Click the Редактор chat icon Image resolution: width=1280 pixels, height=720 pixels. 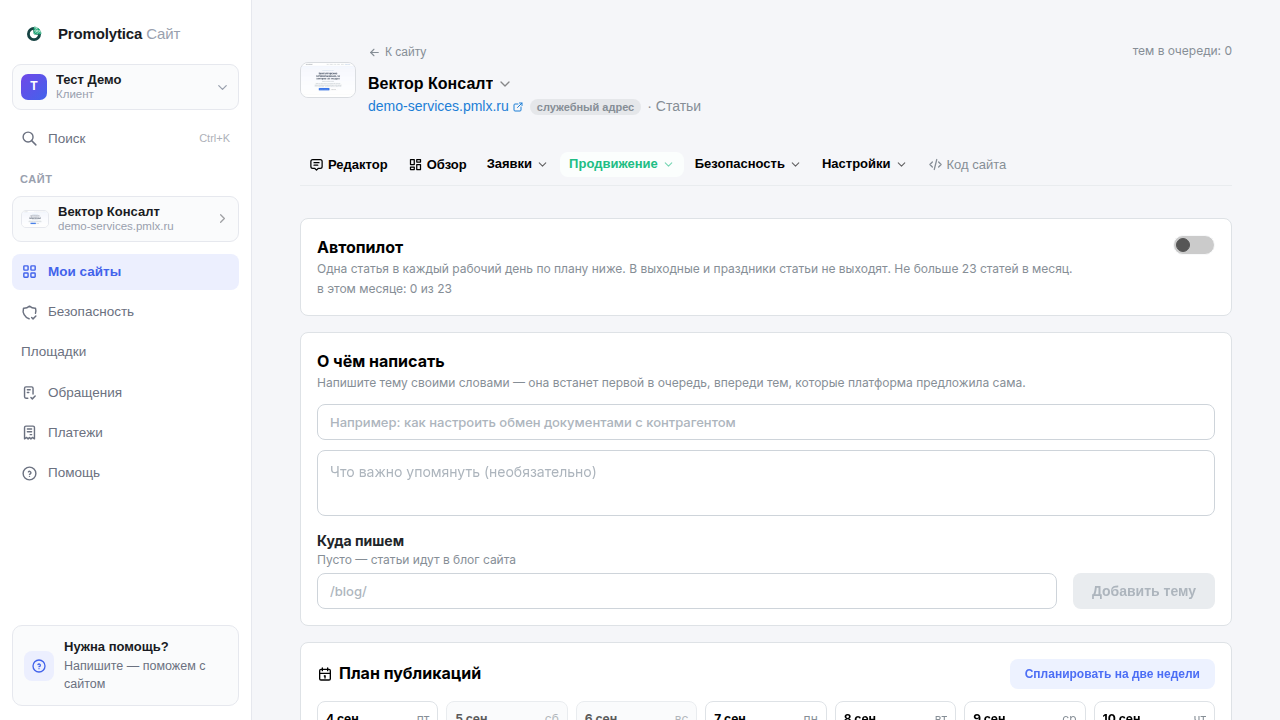[316, 165]
